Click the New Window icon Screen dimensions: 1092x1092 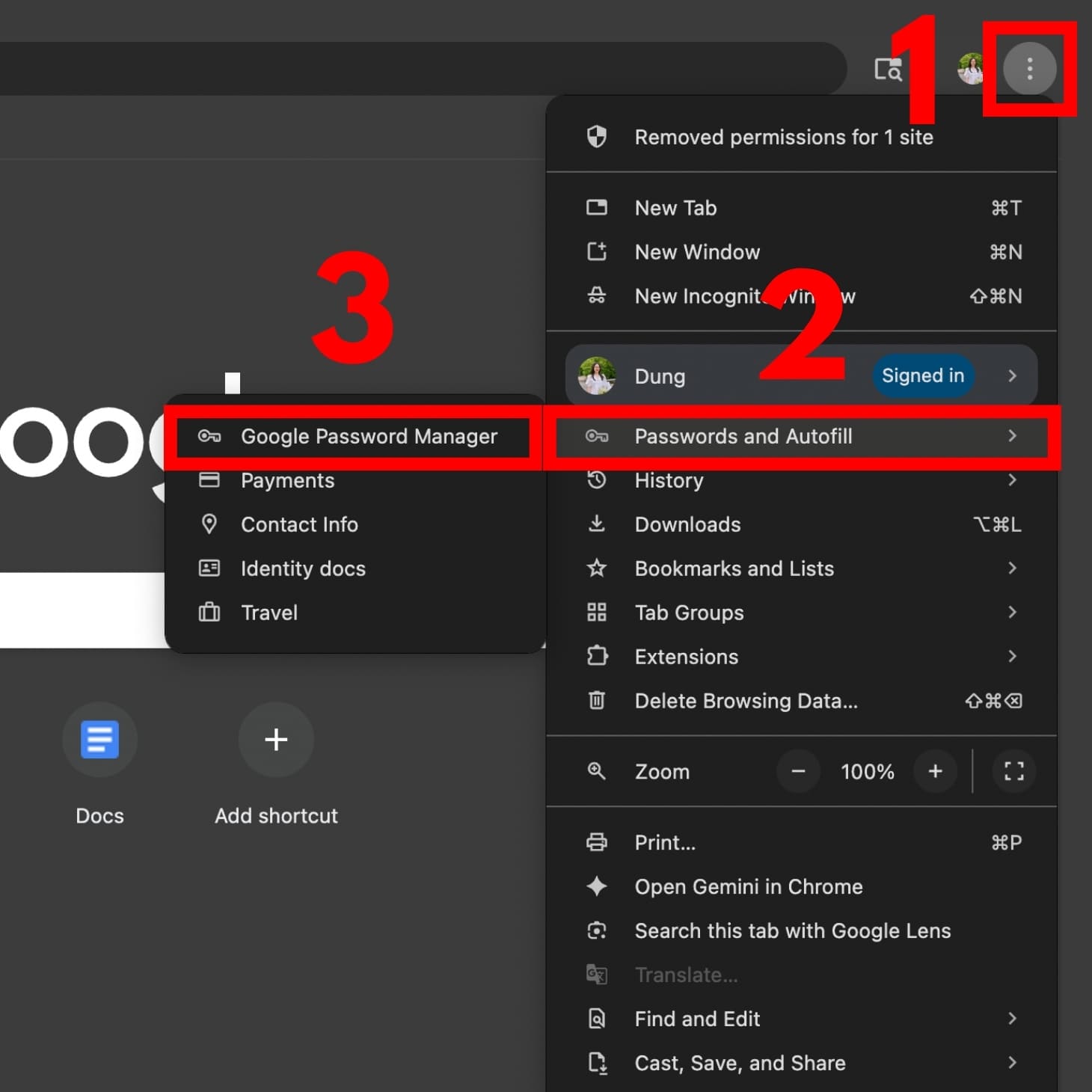(596, 251)
